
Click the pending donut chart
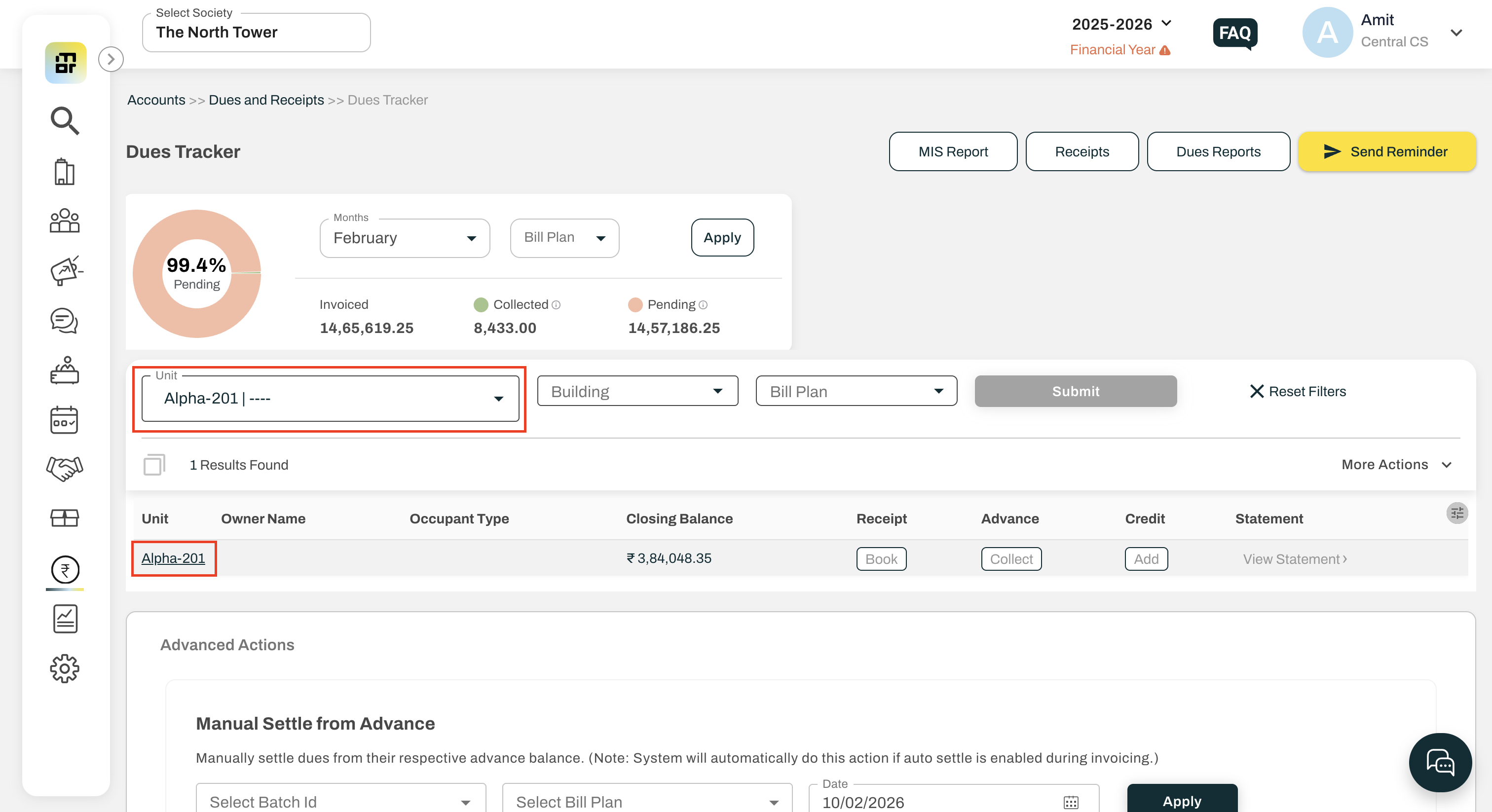196,273
